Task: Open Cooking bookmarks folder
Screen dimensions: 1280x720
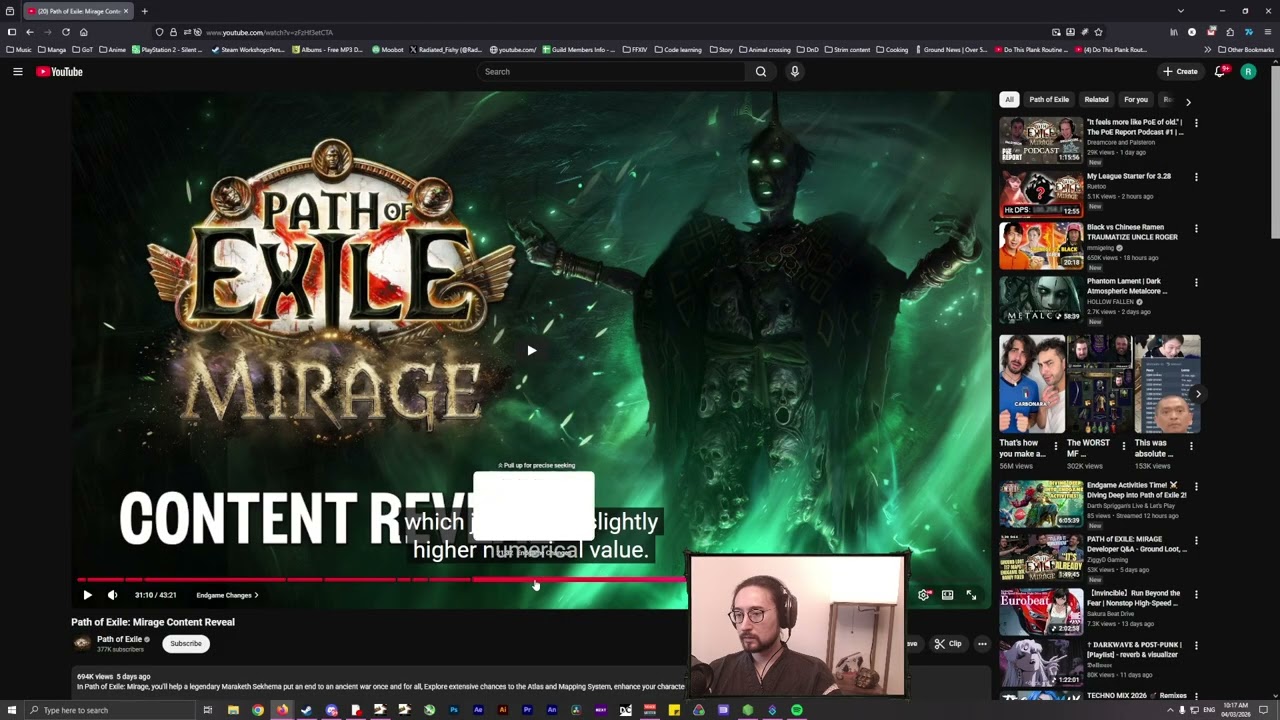Action: coord(891,49)
